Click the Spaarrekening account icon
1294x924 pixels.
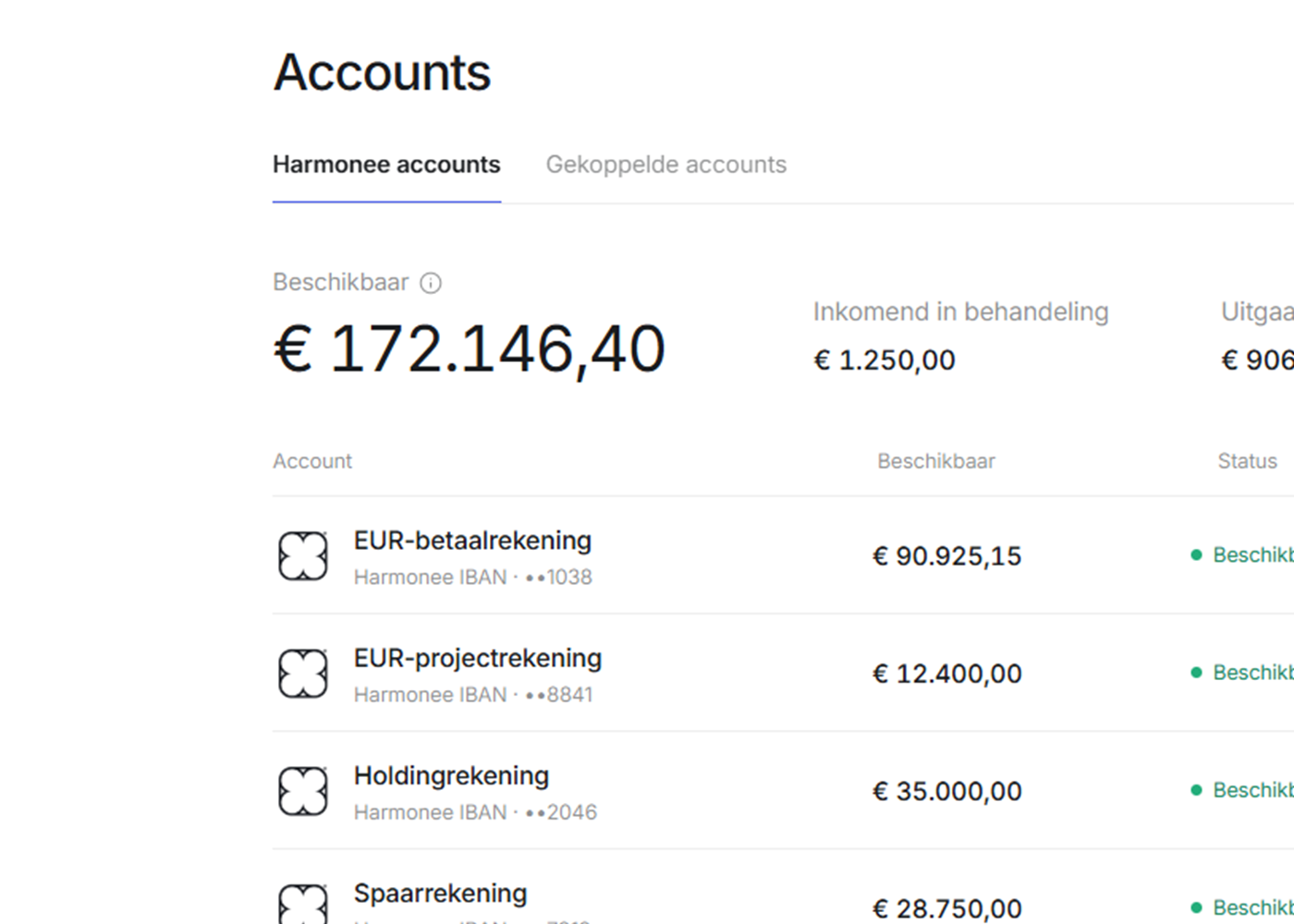[303, 904]
